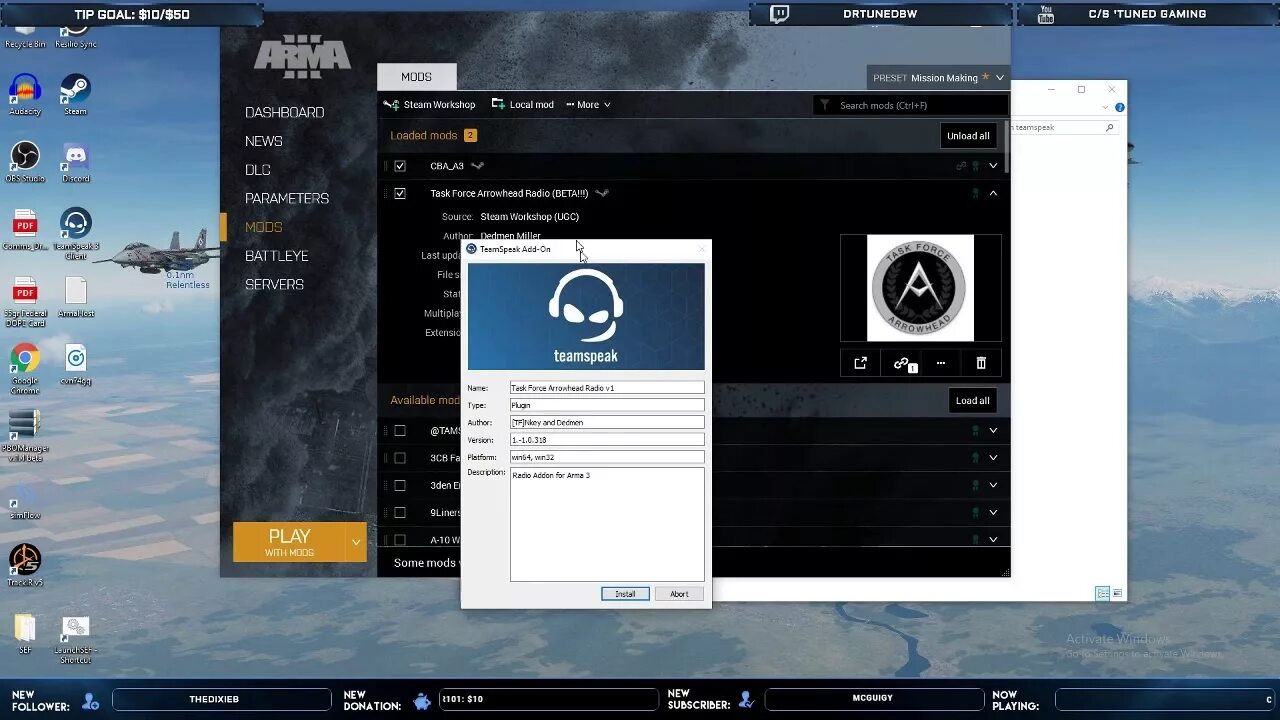Open Explorer help question mark icon
Viewport: 1280px width, 720px height.
tap(1120, 107)
